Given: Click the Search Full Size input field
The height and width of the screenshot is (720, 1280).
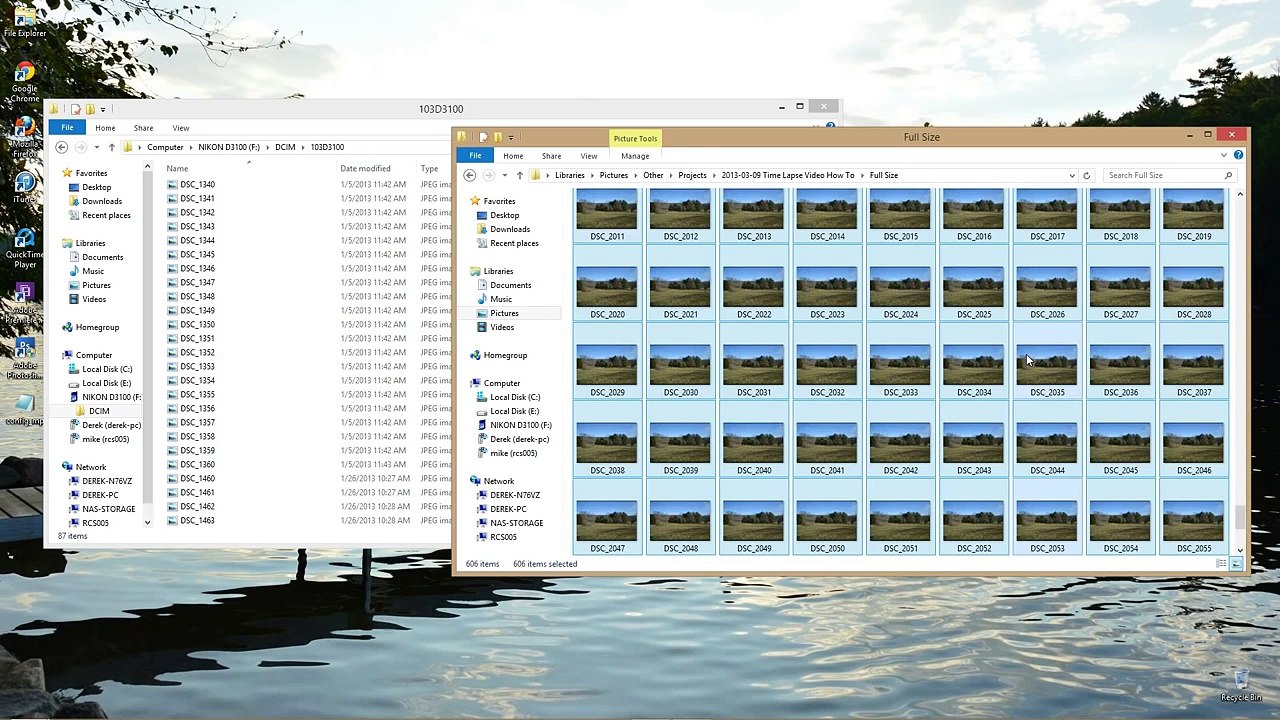Looking at the screenshot, I should tap(1163, 175).
